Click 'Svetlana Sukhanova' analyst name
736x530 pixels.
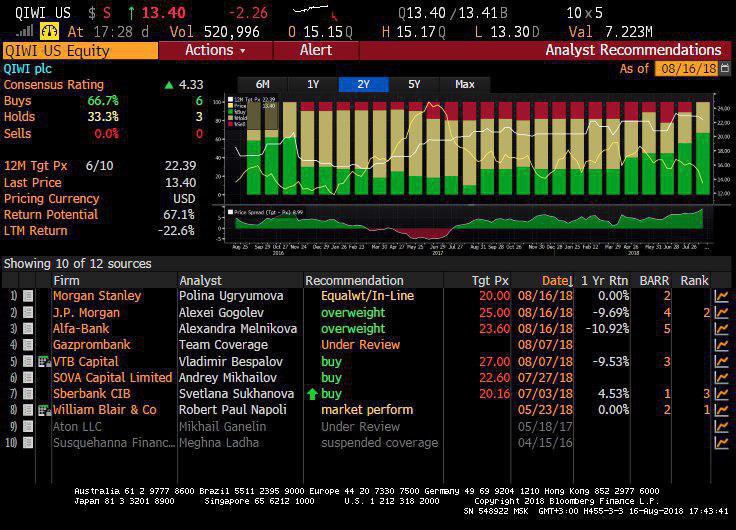point(236,394)
